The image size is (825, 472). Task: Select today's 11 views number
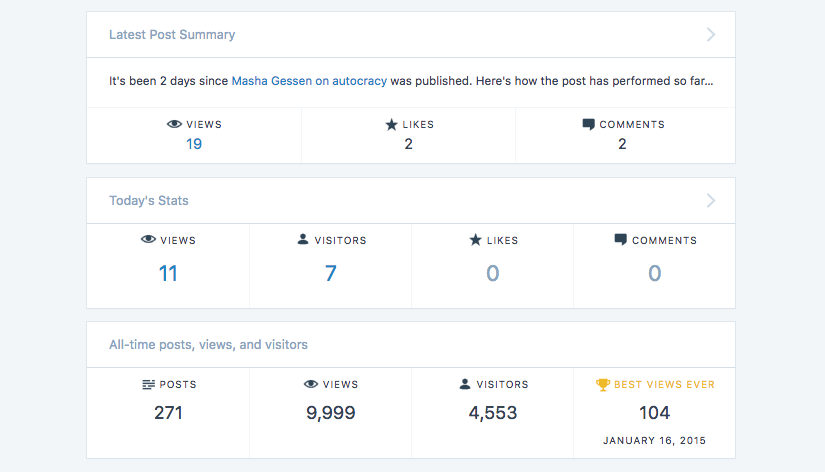click(168, 273)
